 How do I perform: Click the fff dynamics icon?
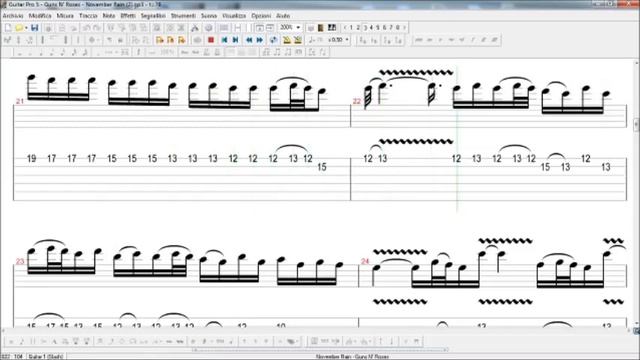494,40
